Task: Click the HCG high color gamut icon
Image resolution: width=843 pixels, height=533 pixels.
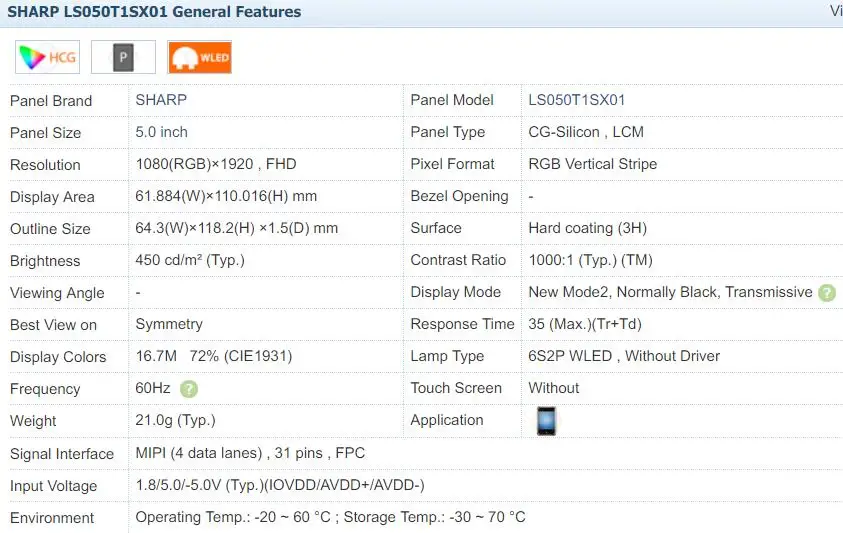Action: tap(47, 57)
